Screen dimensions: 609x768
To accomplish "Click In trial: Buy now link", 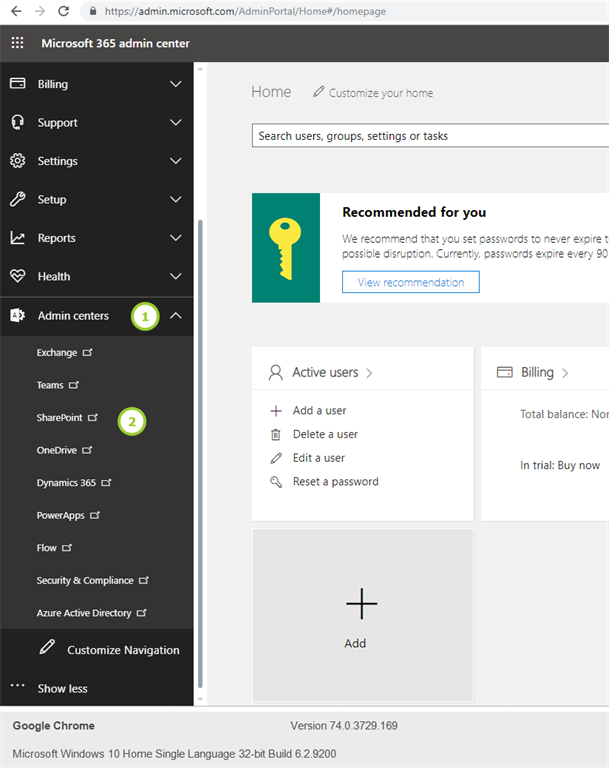I will coord(560,465).
